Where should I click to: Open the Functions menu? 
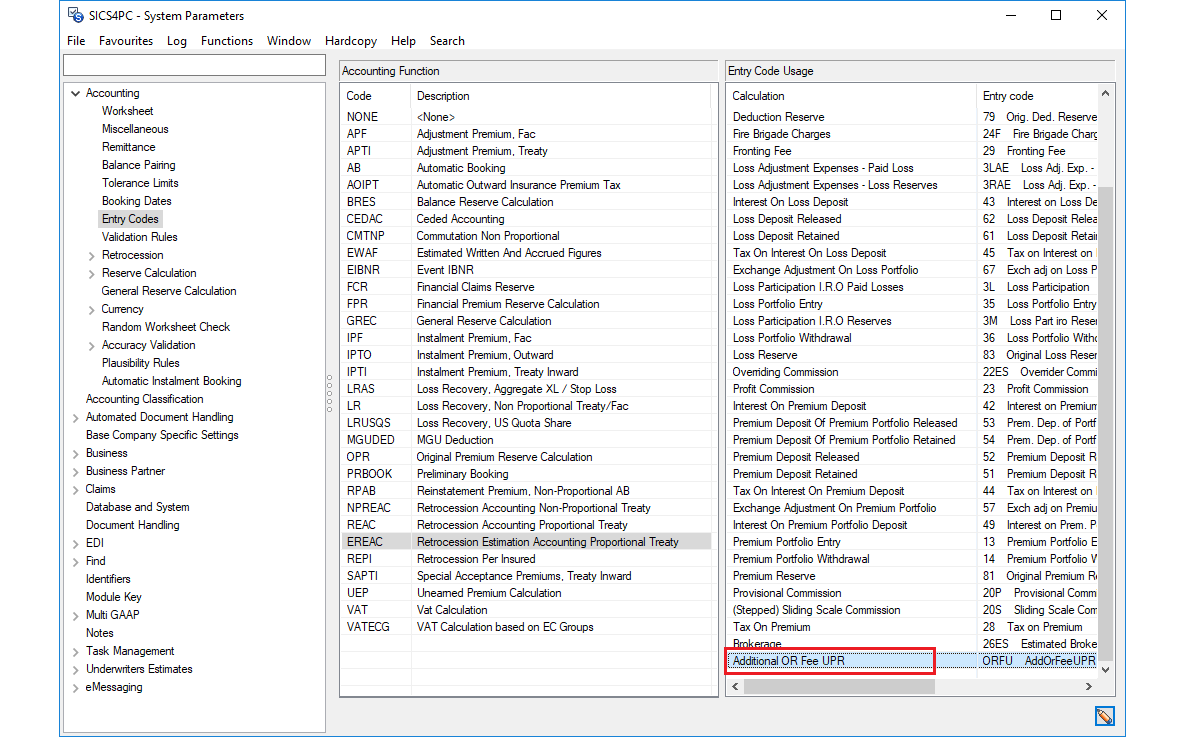[x=226, y=41]
